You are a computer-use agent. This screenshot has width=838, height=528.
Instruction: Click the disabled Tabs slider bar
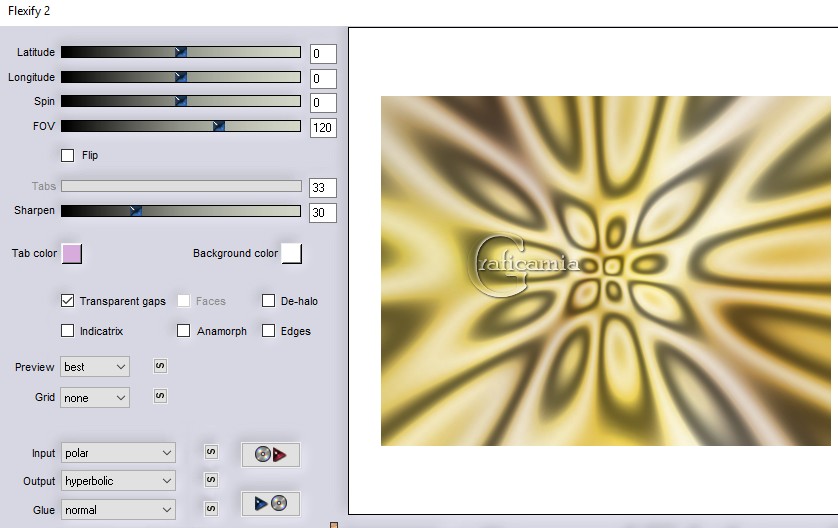pos(181,186)
